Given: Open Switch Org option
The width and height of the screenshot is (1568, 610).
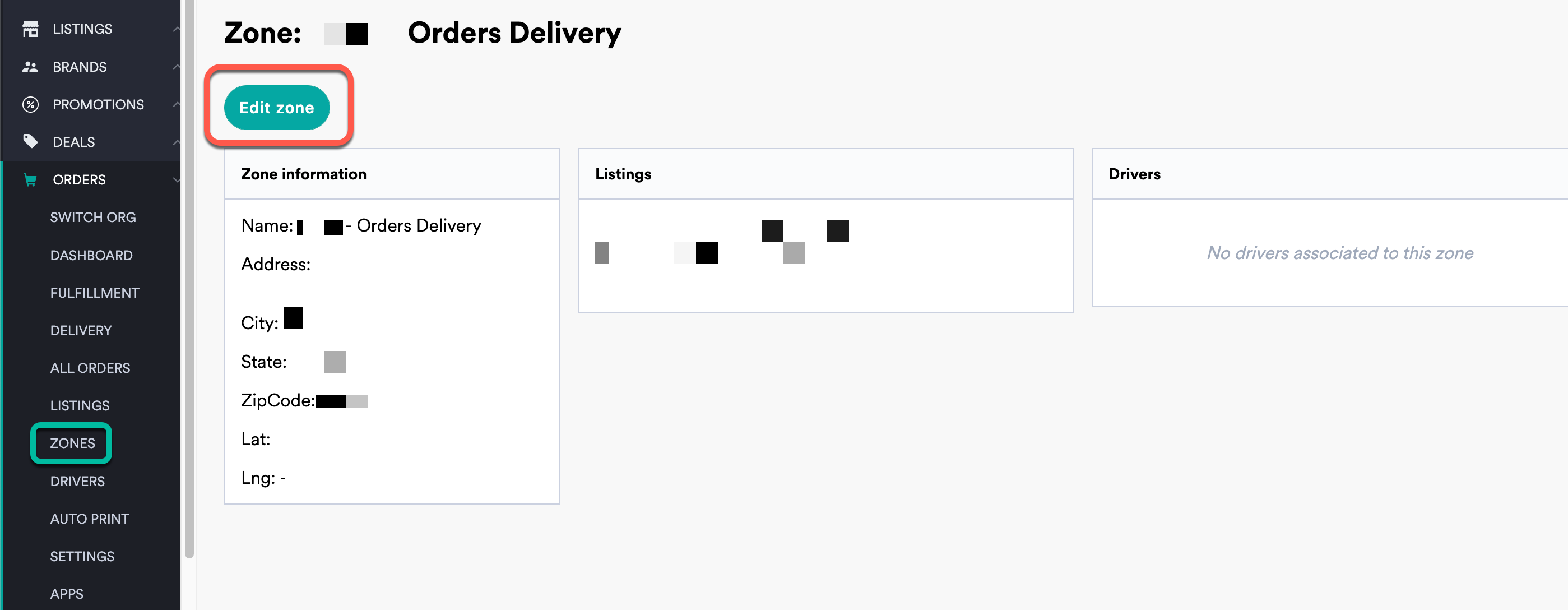Looking at the screenshot, I should point(94,217).
